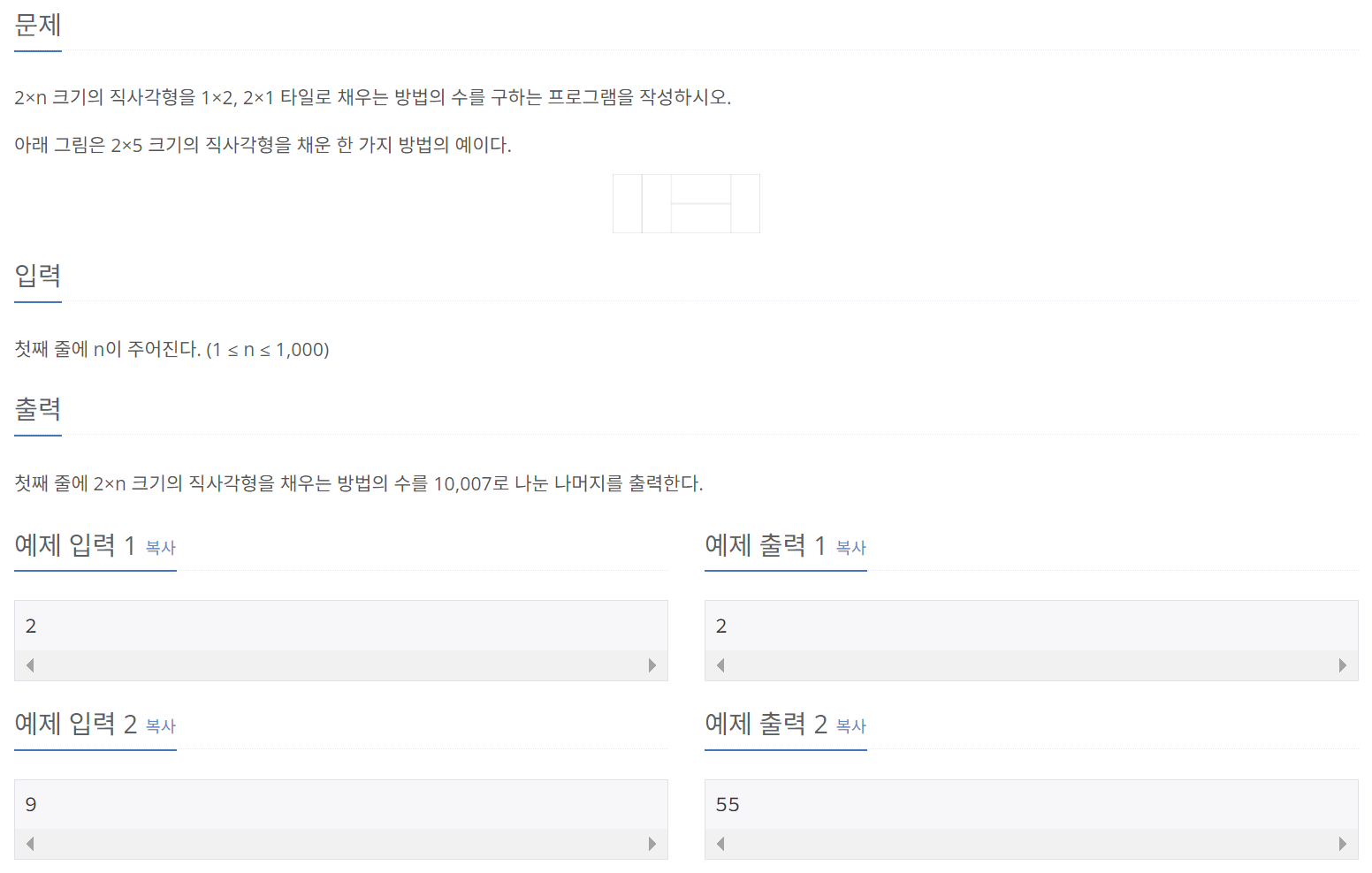1372x873 pixels.
Task: Copy example input 1 via 복사 link
Action: coord(161,548)
